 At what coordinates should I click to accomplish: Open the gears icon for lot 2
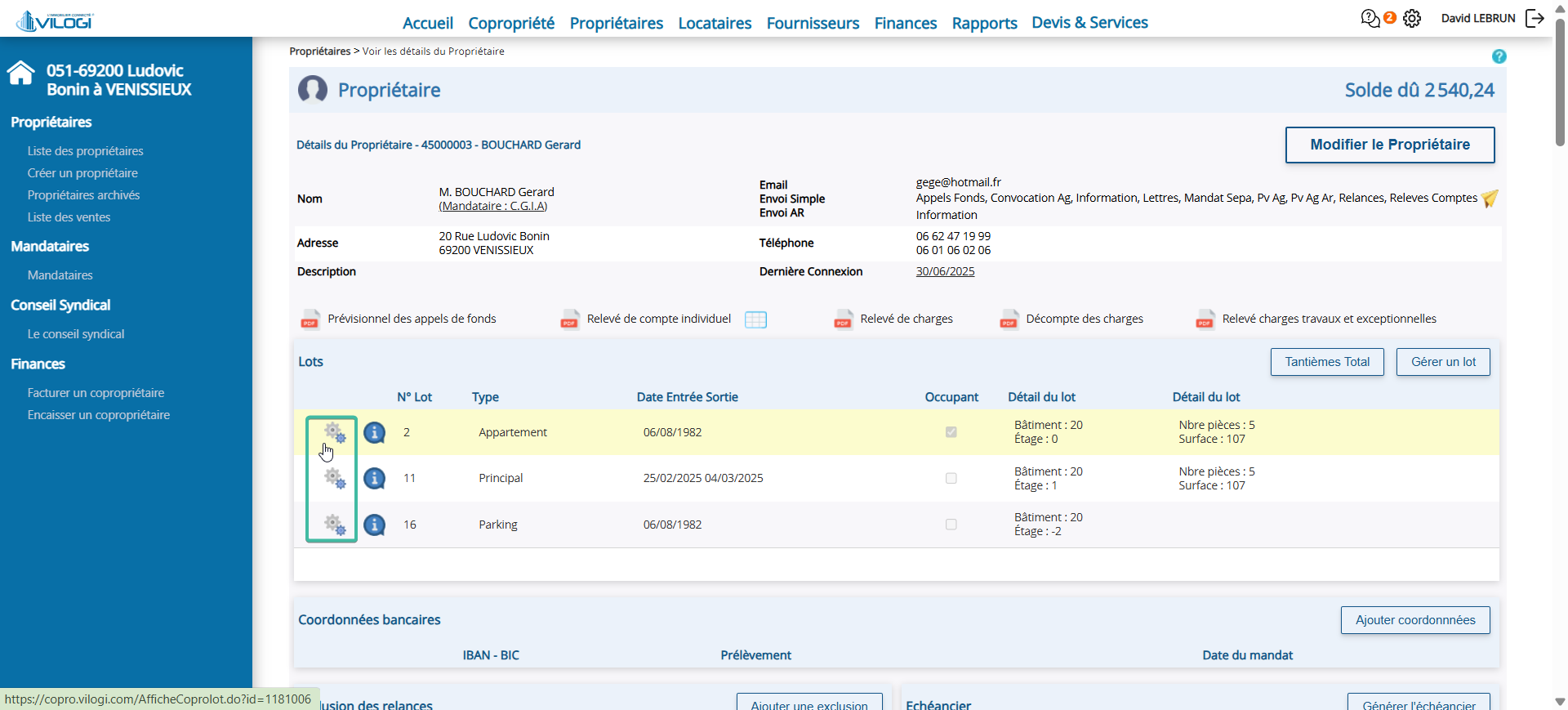tap(334, 432)
